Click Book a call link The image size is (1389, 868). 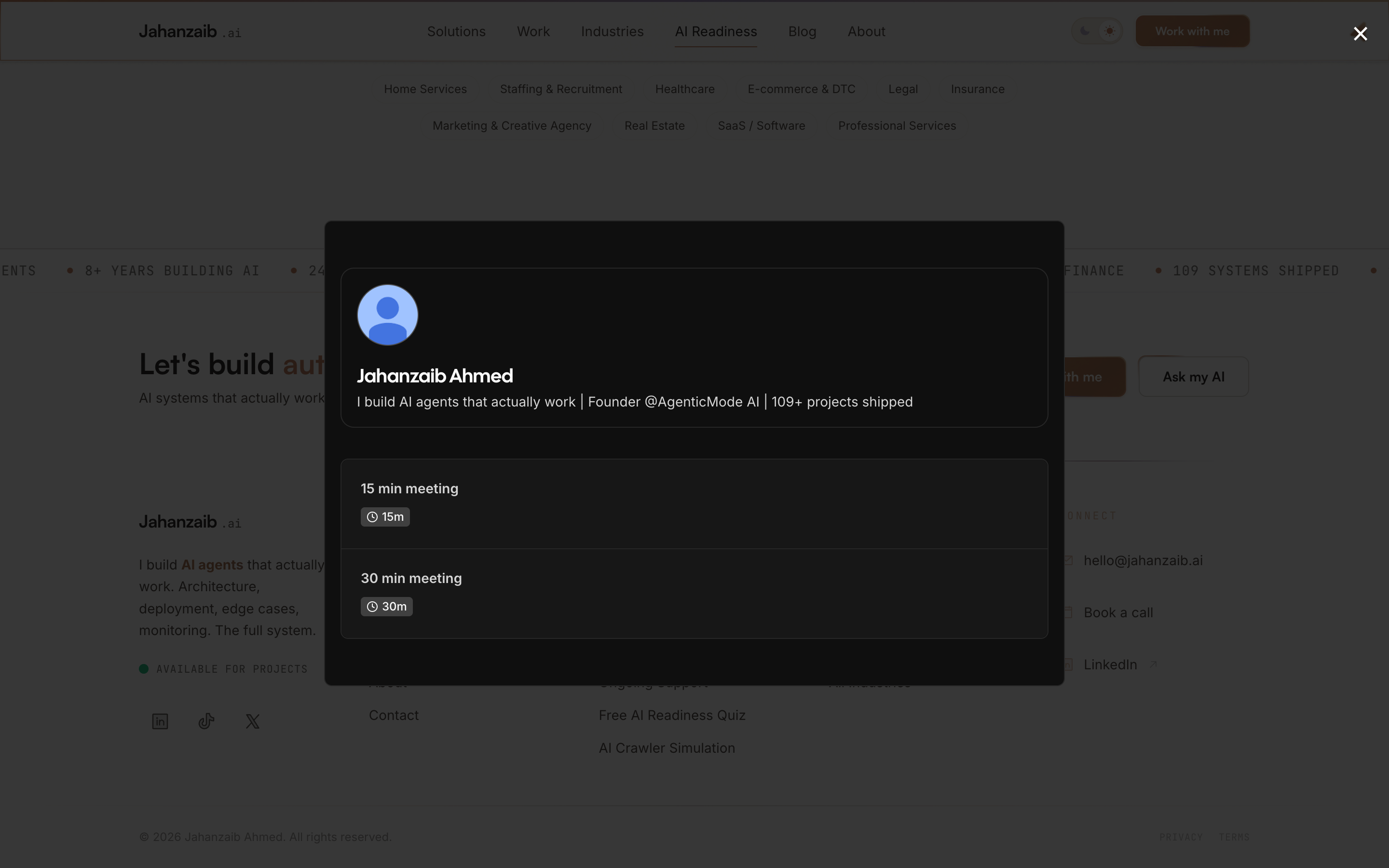tap(1118, 612)
